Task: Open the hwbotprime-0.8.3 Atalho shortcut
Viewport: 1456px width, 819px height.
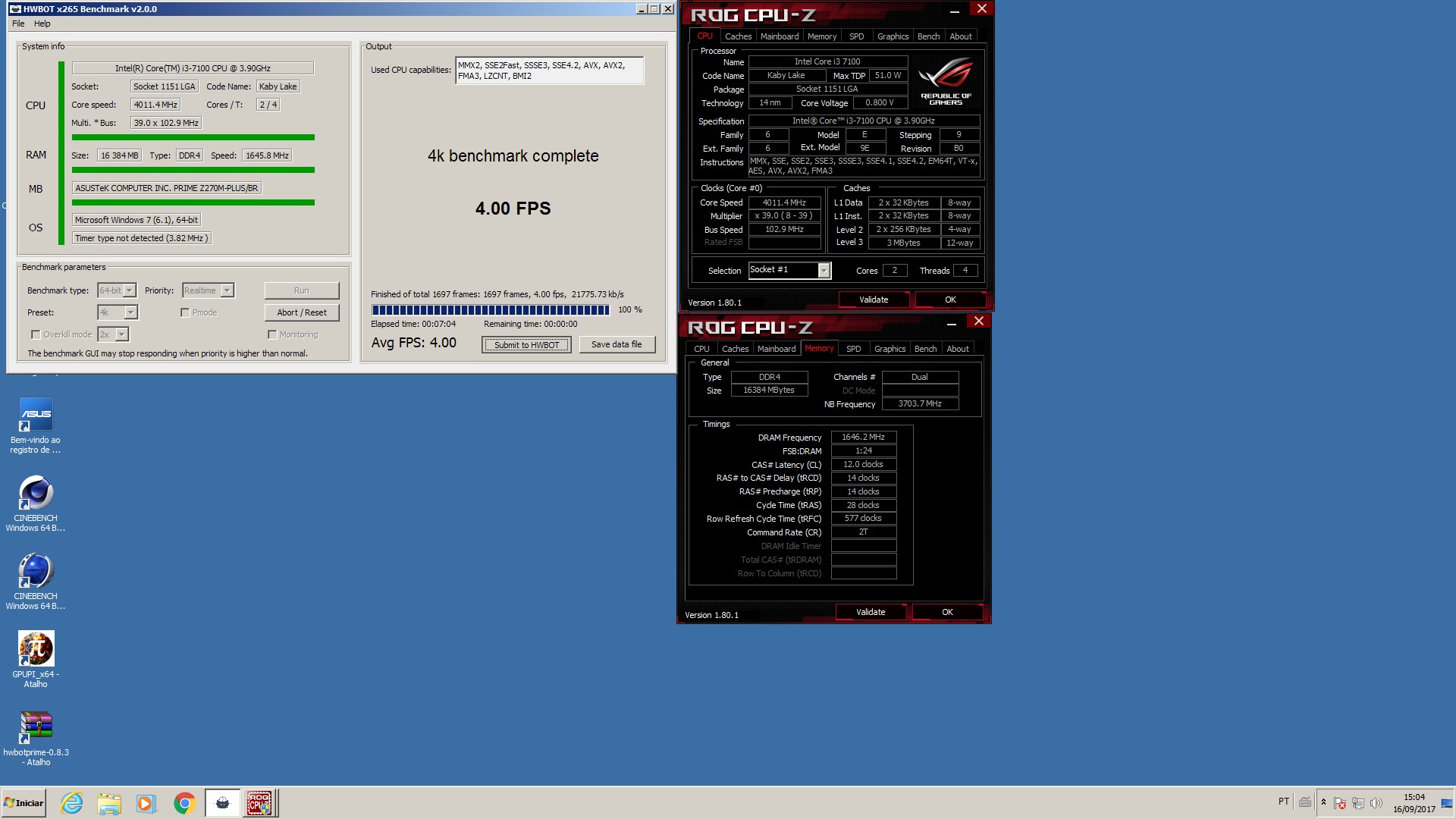Action: [36, 739]
